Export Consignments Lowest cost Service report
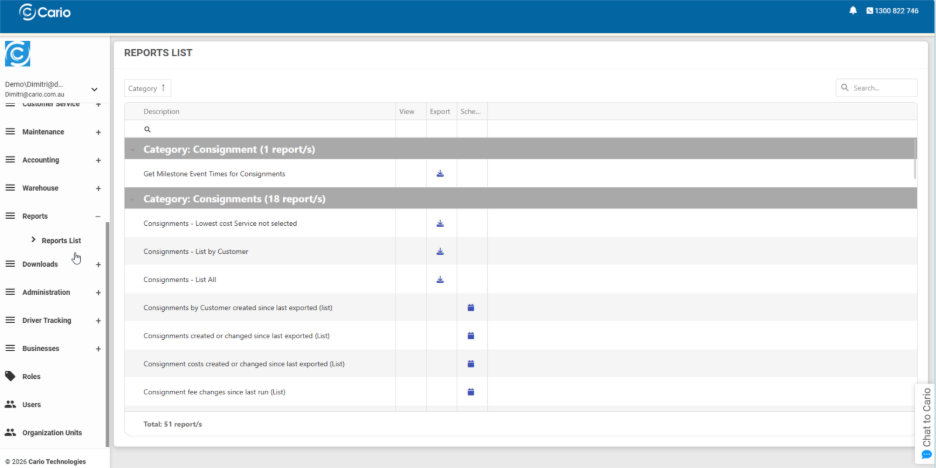The image size is (936, 468). coord(440,224)
